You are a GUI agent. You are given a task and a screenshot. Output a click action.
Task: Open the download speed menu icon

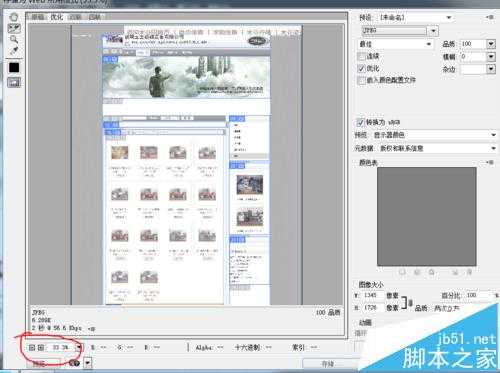coord(92,329)
